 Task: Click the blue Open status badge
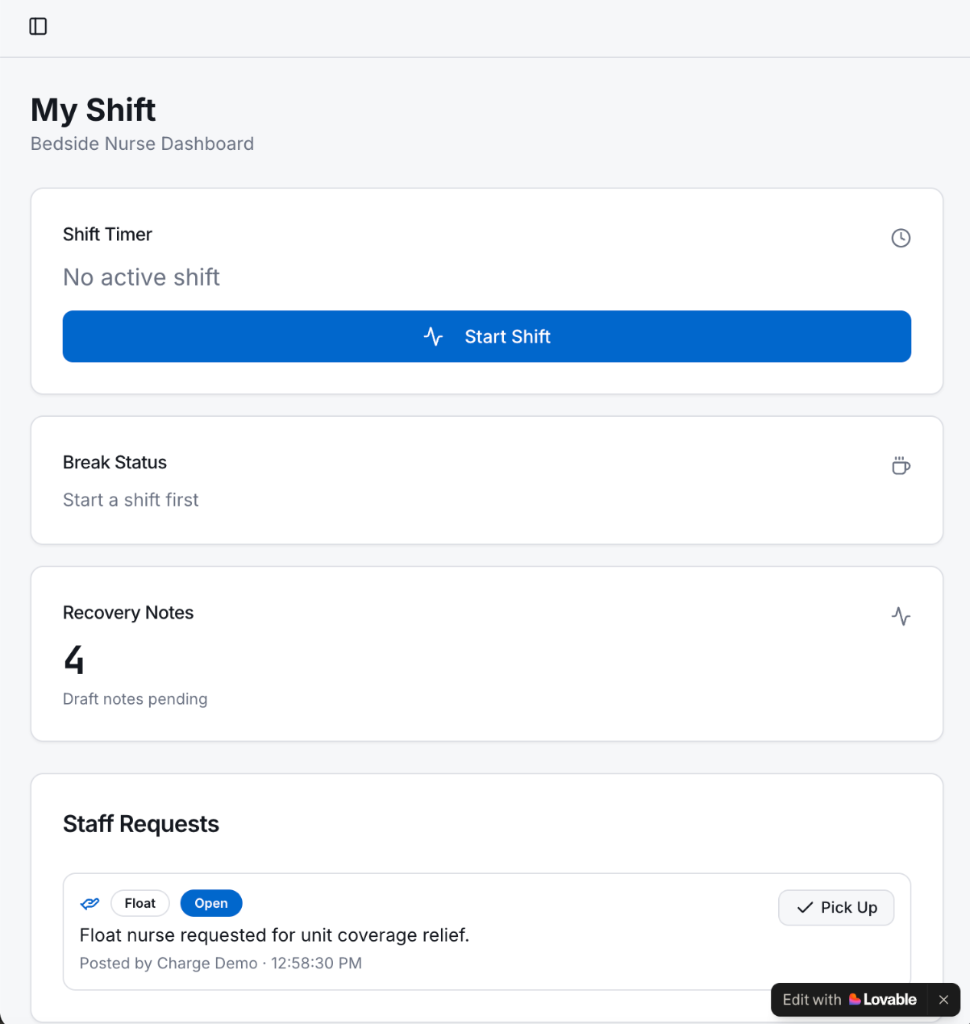pyautogui.click(x=211, y=904)
